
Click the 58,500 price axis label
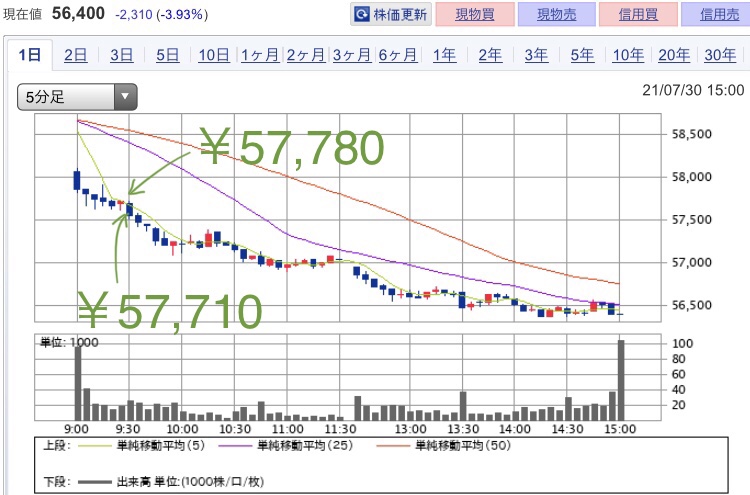[692, 134]
